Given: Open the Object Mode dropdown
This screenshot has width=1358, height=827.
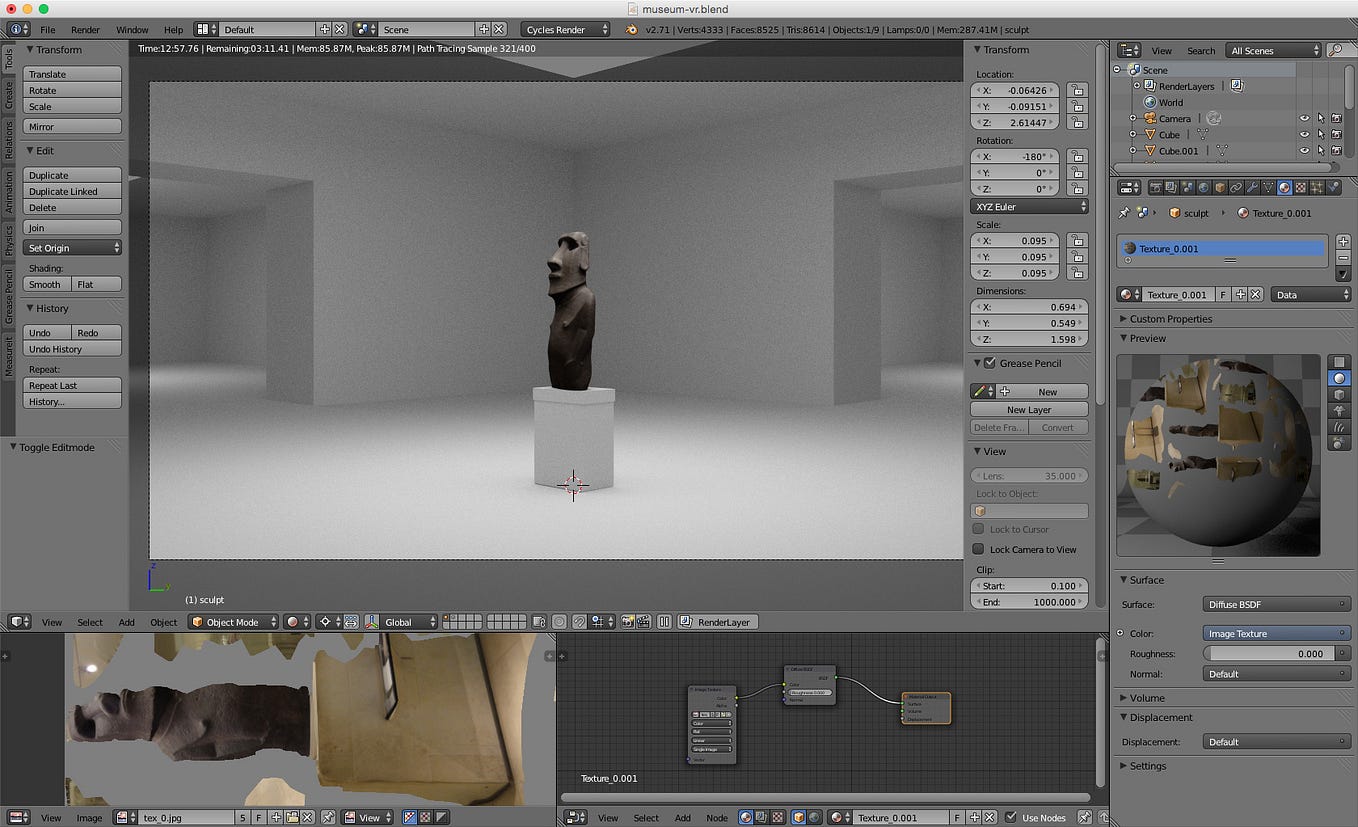Looking at the screenshot, I should (234, 622).
